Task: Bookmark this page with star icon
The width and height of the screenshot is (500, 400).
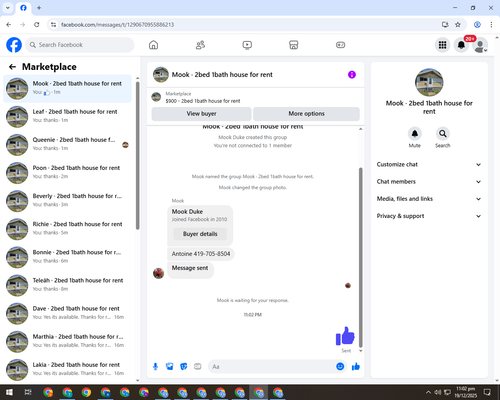Action: [458, 25]
